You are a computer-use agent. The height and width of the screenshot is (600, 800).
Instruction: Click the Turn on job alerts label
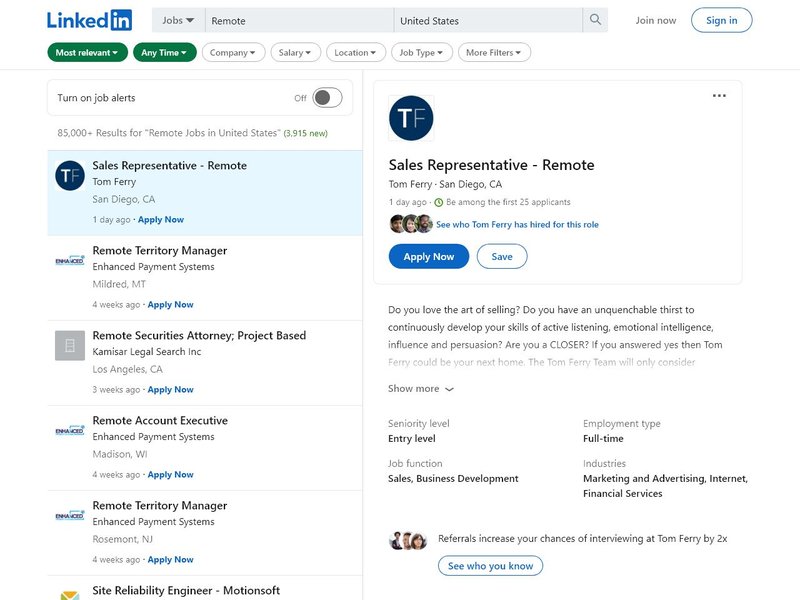point(96,98)
